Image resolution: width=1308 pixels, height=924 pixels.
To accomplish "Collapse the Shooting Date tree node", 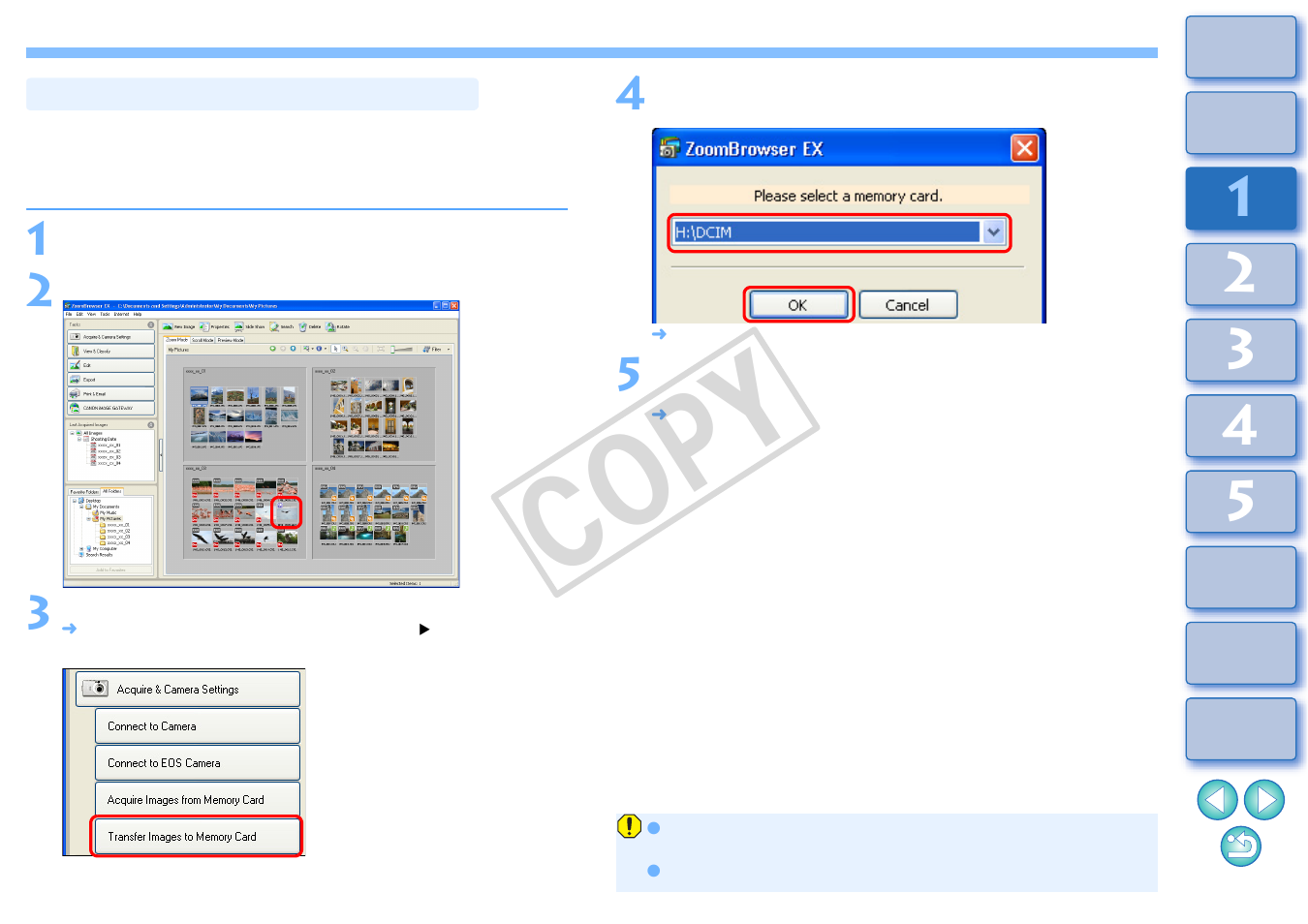I will (x=79, y=439).
